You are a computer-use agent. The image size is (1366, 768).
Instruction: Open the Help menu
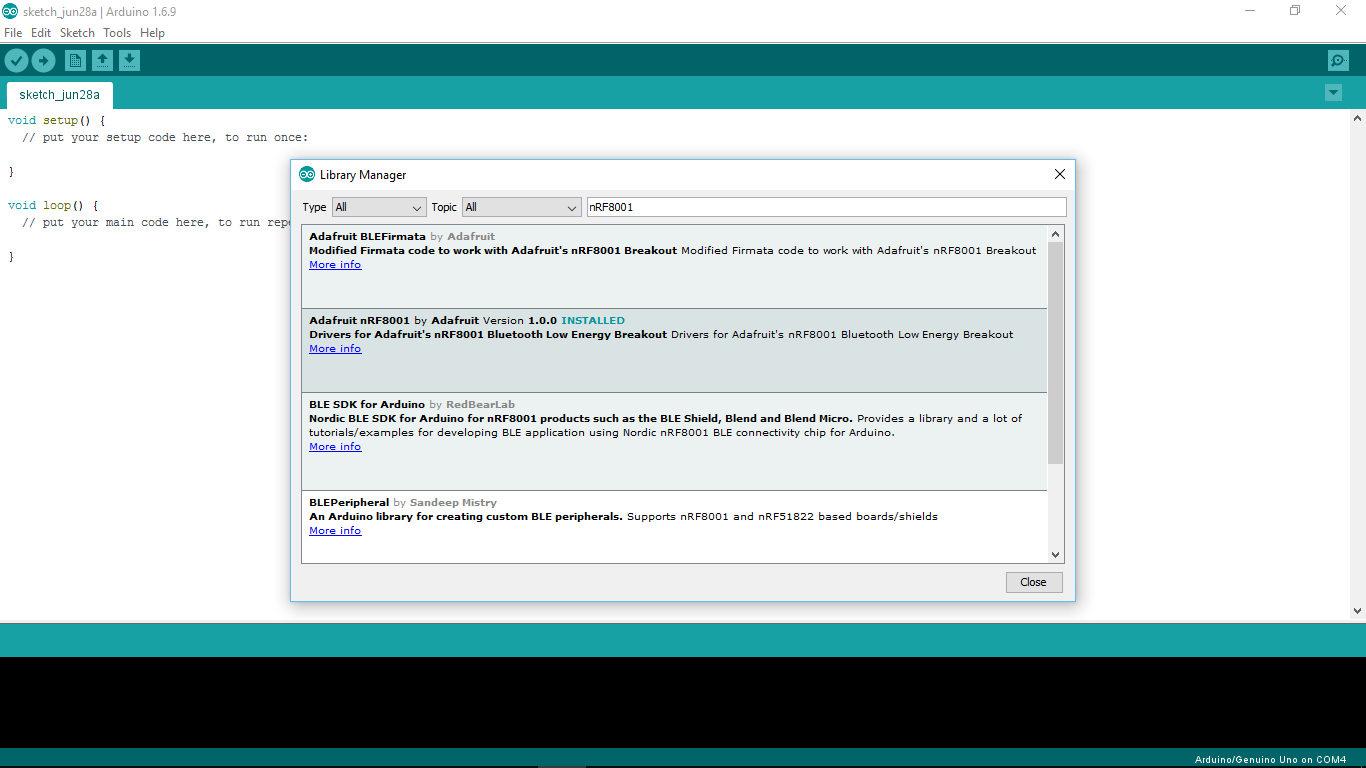coord(152,33)
